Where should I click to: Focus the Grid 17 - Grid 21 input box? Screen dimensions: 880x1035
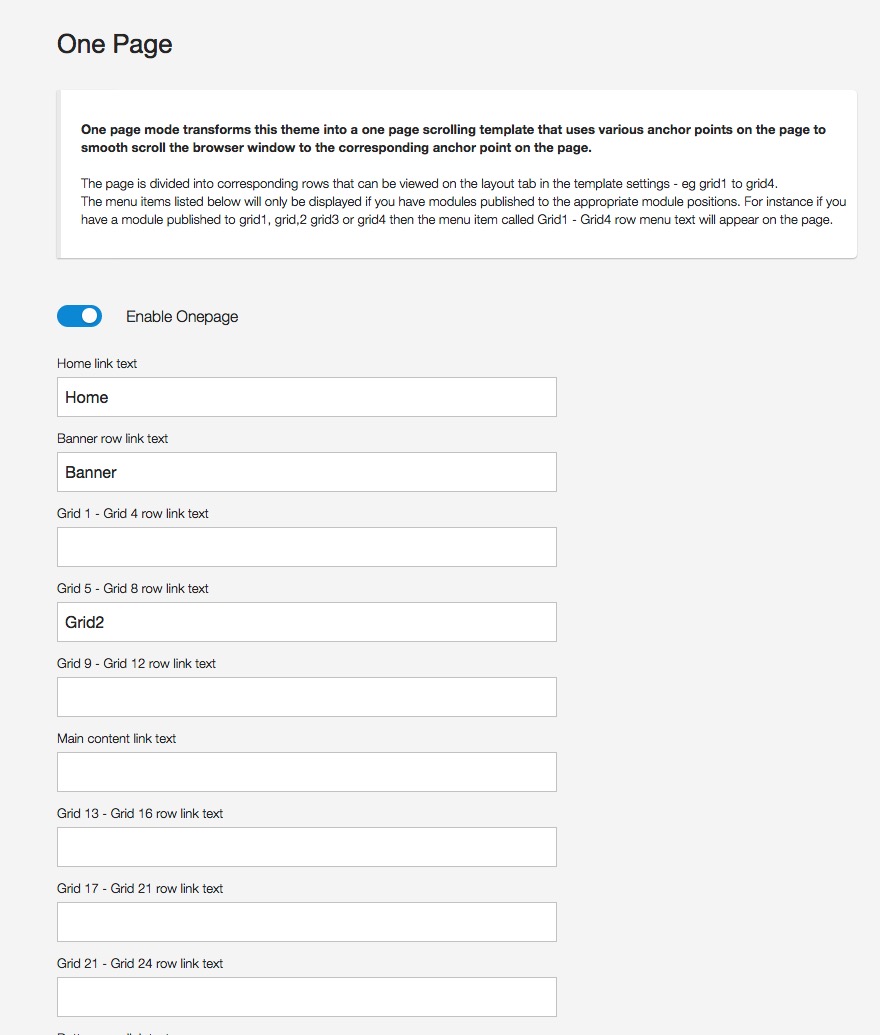click(306, 922)
